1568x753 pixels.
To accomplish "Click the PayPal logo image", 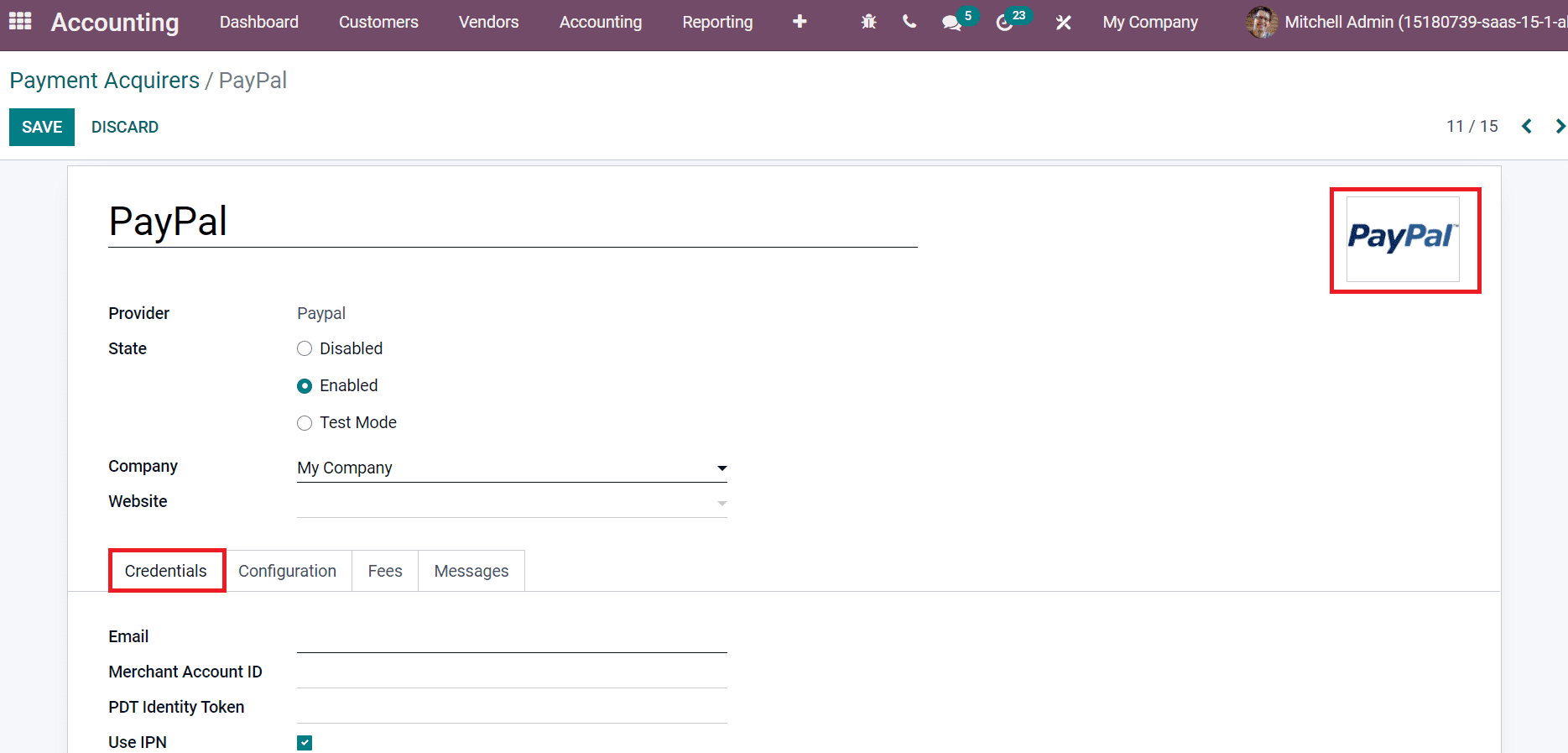I will tap(1403, 239).
